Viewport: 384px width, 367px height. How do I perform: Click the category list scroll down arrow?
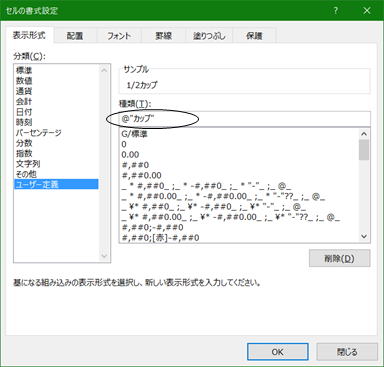[x=104, y=256]
